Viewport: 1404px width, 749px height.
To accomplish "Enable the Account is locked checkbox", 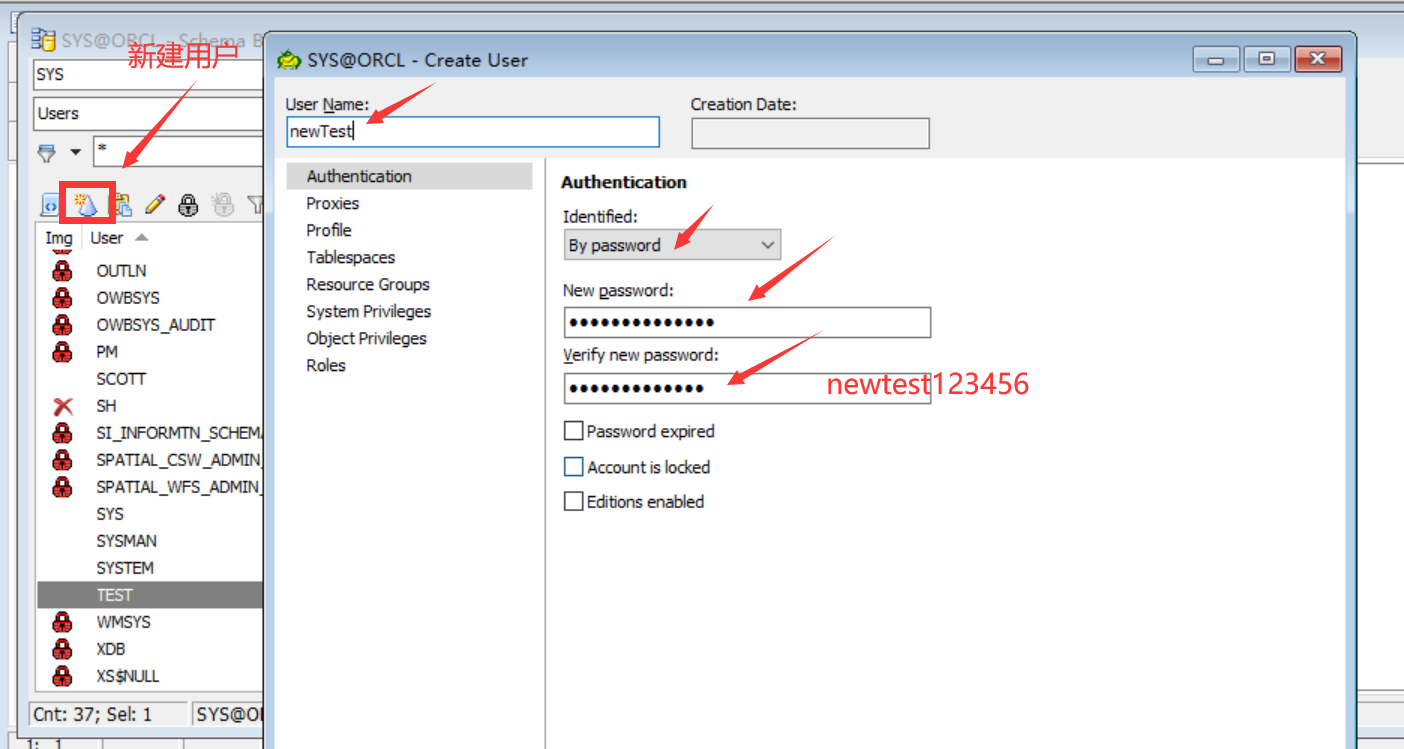I will [x=574, y=467].
